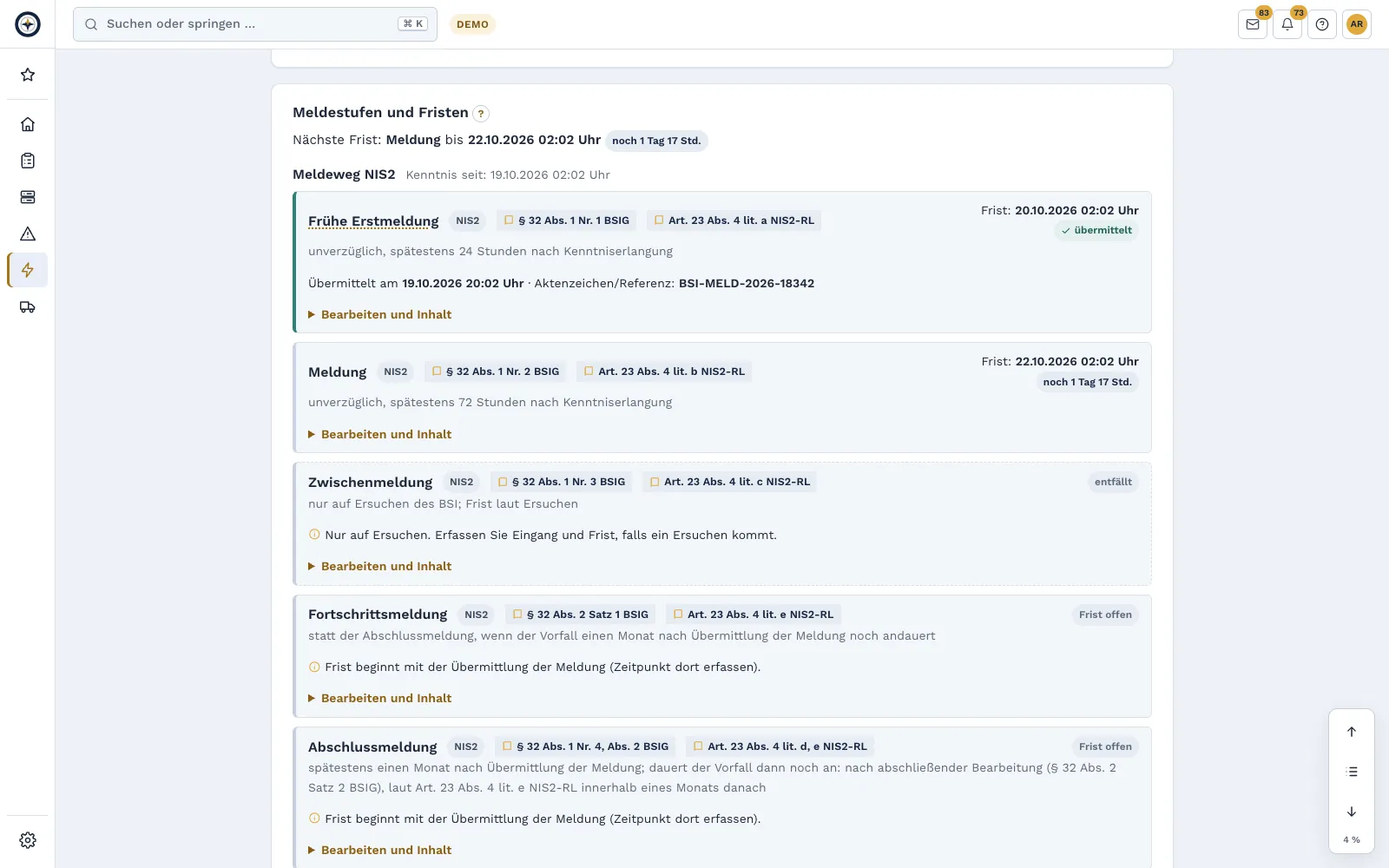
Task: Open the AR user avatar menu
Action: 1357,24
